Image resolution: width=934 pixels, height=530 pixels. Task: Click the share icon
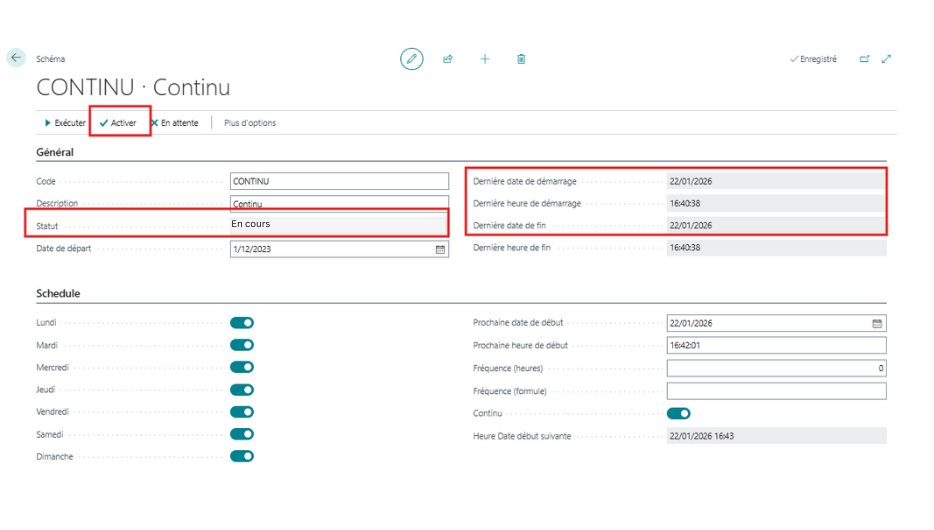pyautogui.click(x=448, y=59)
